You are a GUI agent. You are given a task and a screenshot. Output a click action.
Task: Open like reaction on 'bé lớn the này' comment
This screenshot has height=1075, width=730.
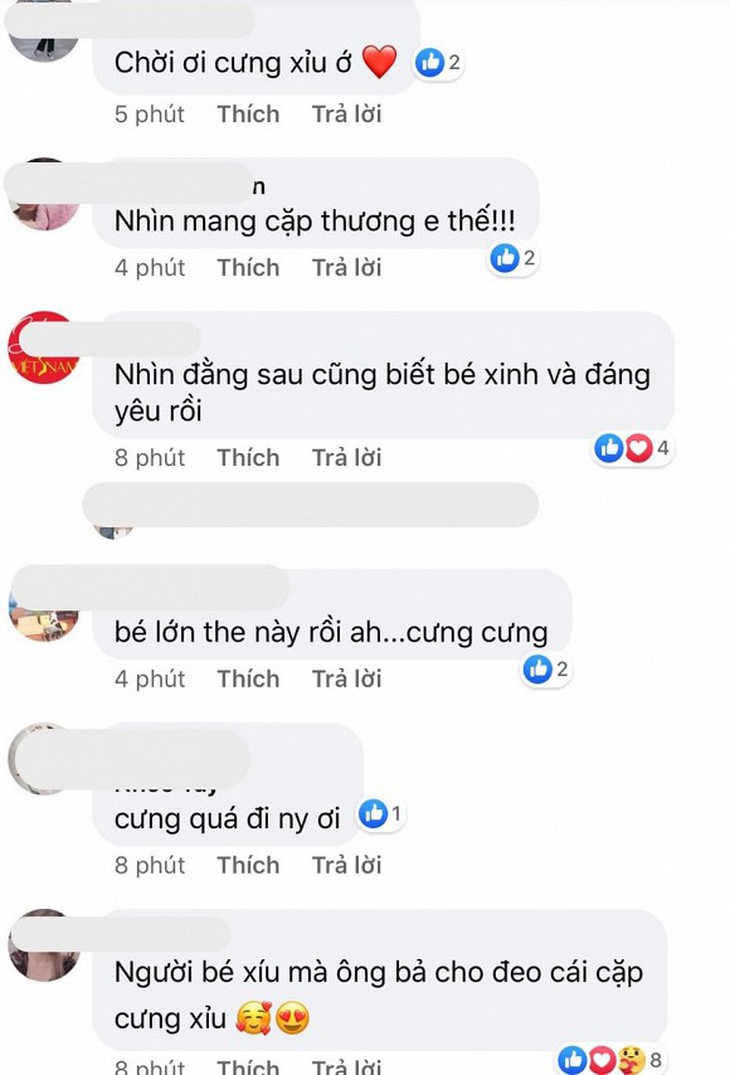538,669
